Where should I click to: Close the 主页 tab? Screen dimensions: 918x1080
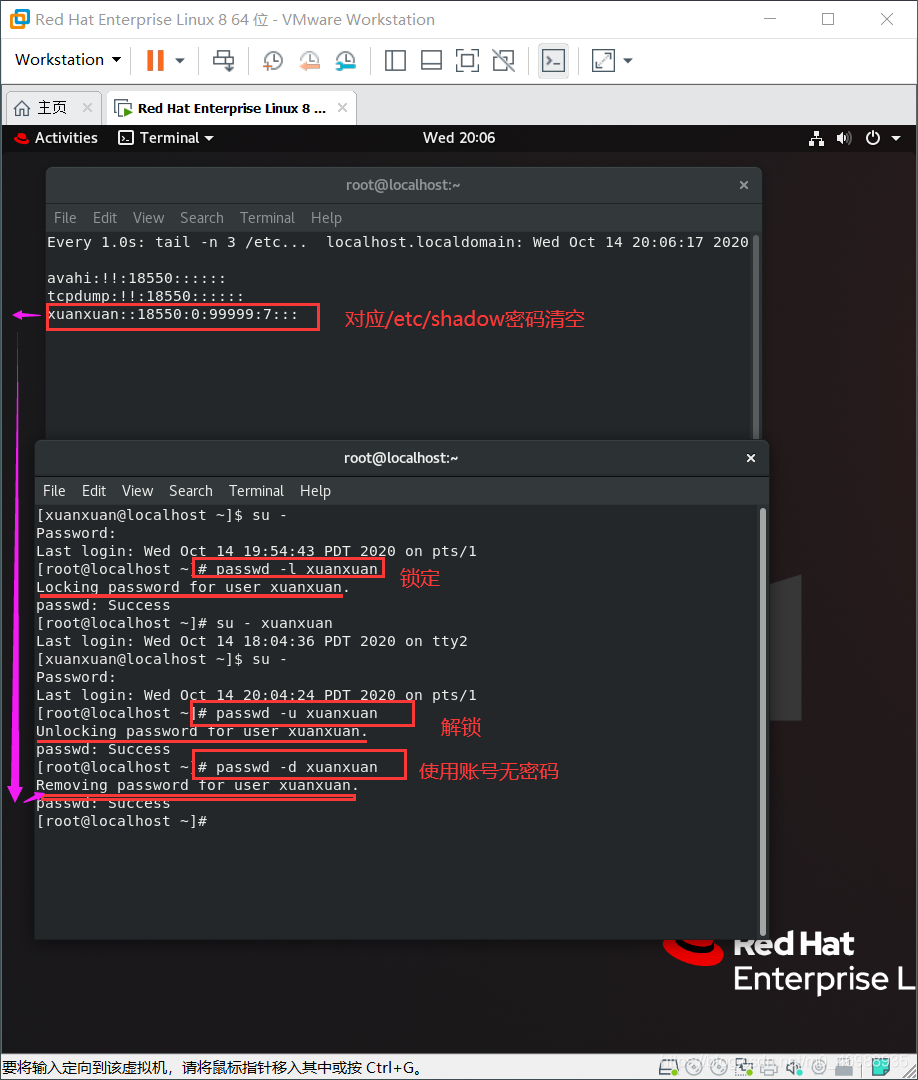87,107
